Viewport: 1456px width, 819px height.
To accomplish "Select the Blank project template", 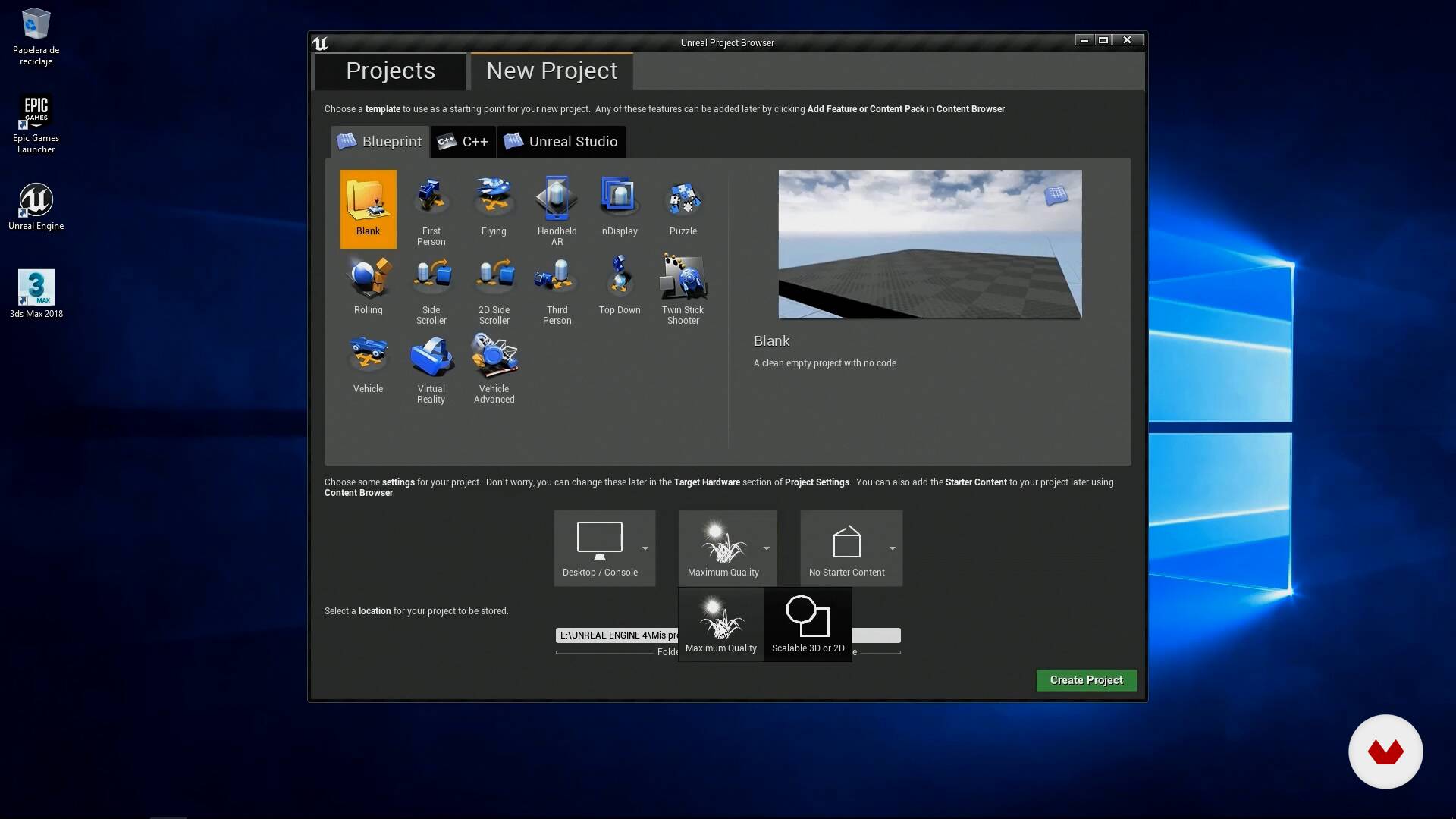I will 368,209.
